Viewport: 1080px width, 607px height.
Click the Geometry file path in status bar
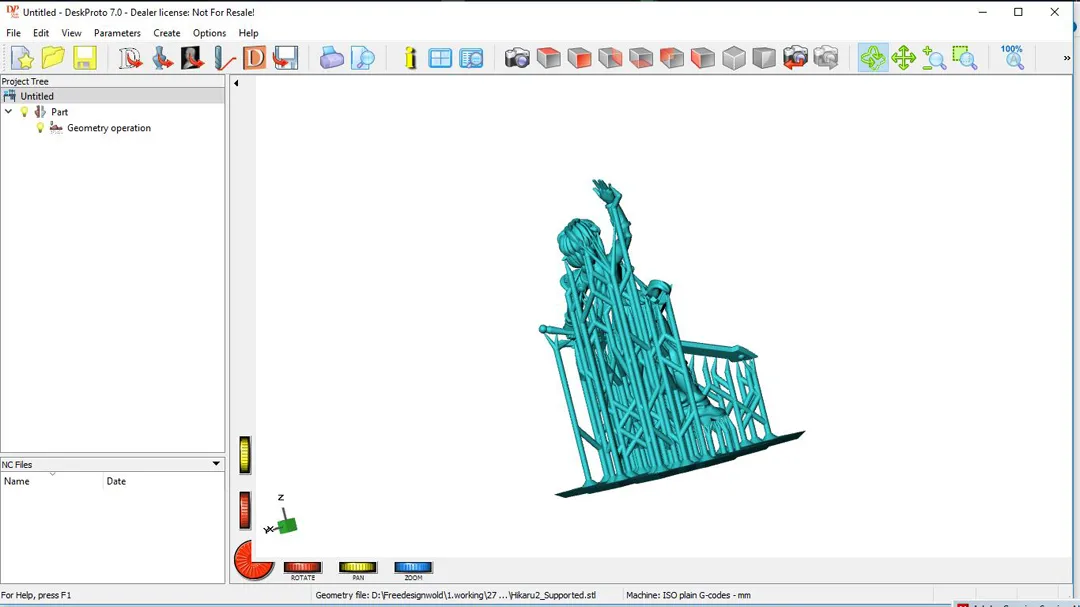pyautogui.click(x=455, y=595)
